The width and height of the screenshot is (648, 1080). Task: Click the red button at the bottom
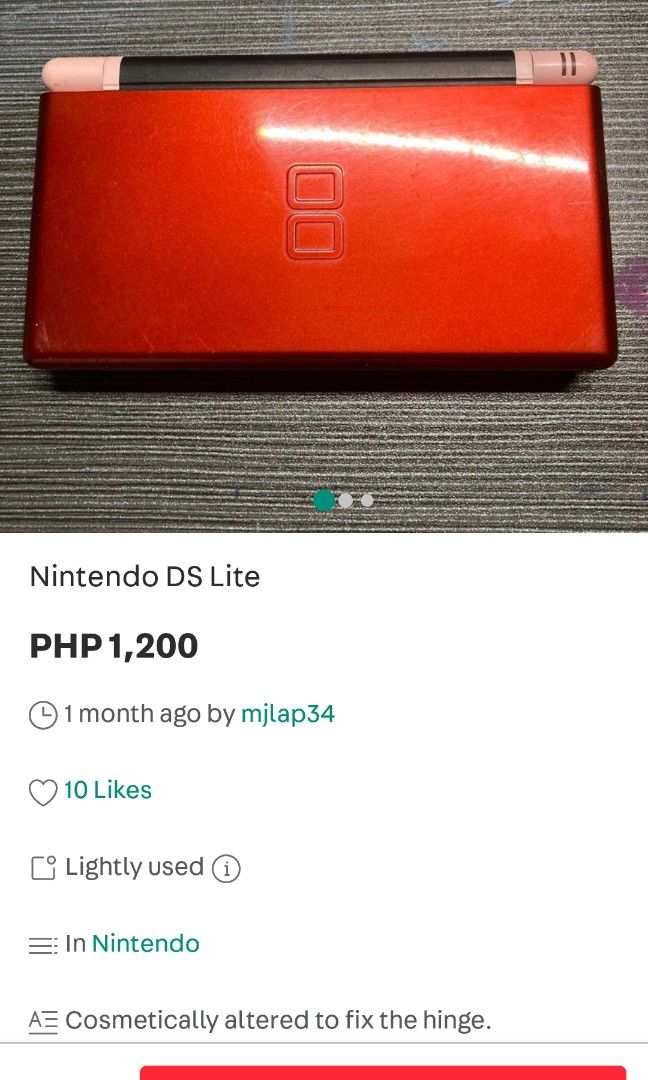(x=383, y=1073)
